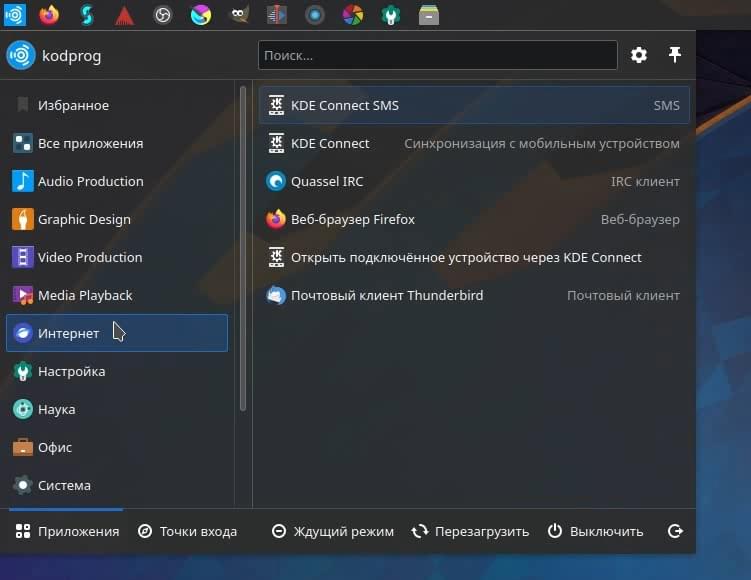Launch GIMP from the top panel
Viewport: 751px width, 580px height.
[x=239, y=15]
